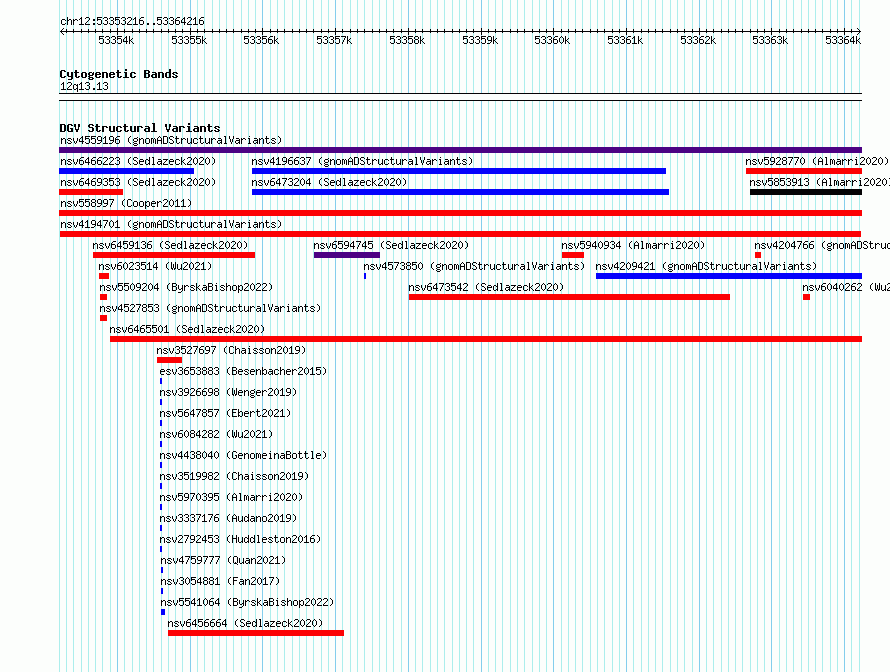
Task: Click the right arrow end of the ruler
Action: (859, 32)
